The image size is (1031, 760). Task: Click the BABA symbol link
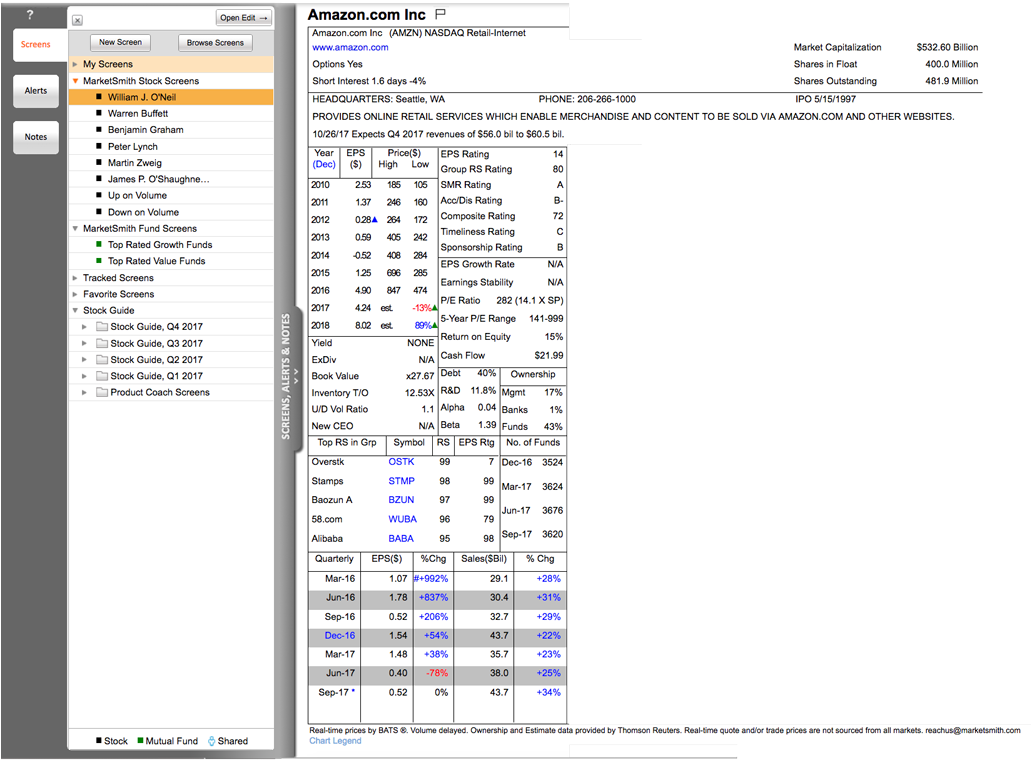click(x=401, y=539)
